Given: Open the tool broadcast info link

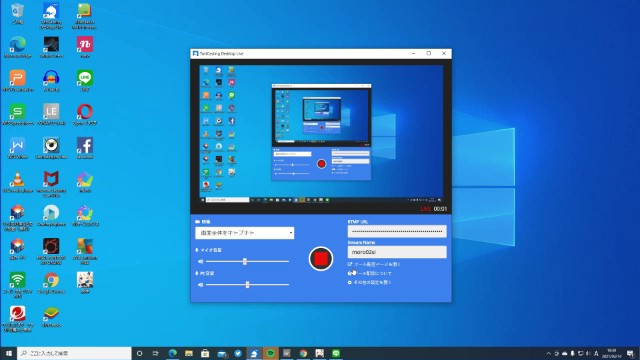Looking at the screenshot, I should (369, 273).
